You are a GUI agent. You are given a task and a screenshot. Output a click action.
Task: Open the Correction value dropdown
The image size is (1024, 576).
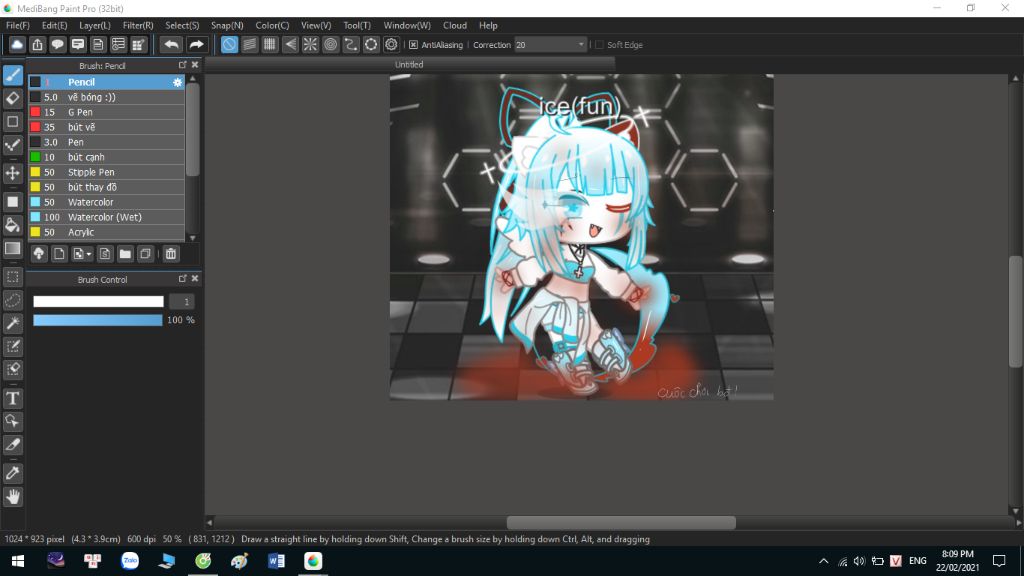581,44
